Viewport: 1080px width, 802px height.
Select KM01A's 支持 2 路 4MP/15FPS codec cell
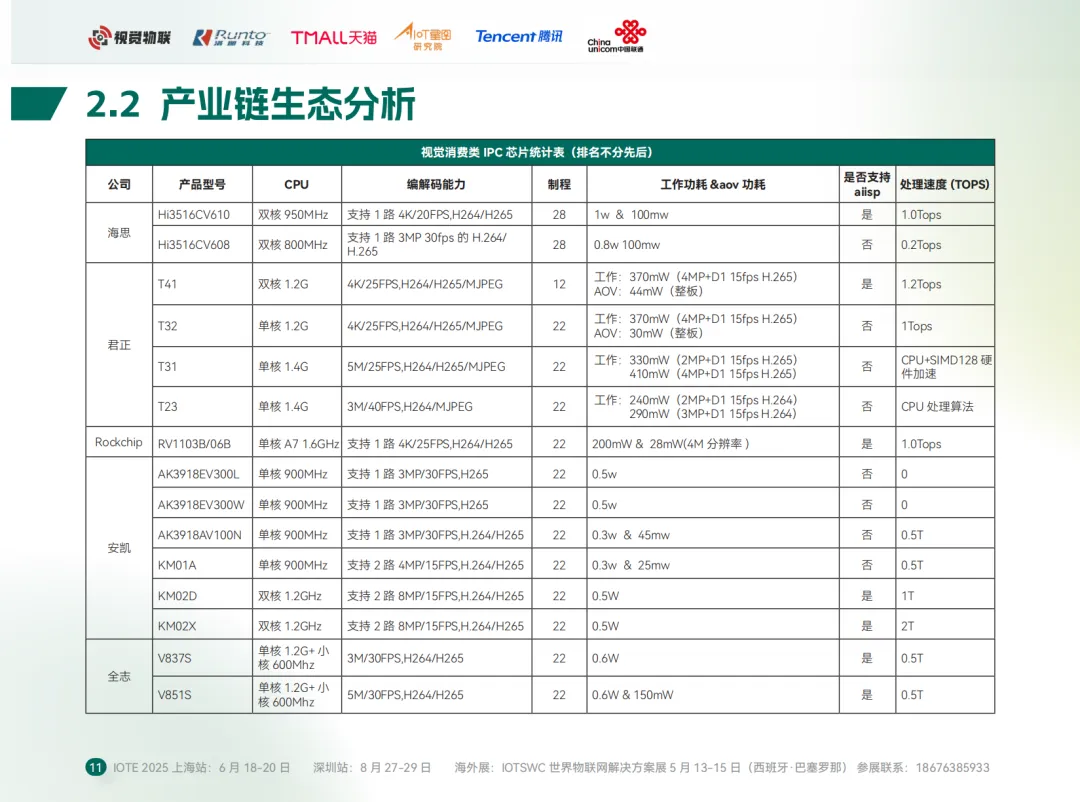point(436,565)
